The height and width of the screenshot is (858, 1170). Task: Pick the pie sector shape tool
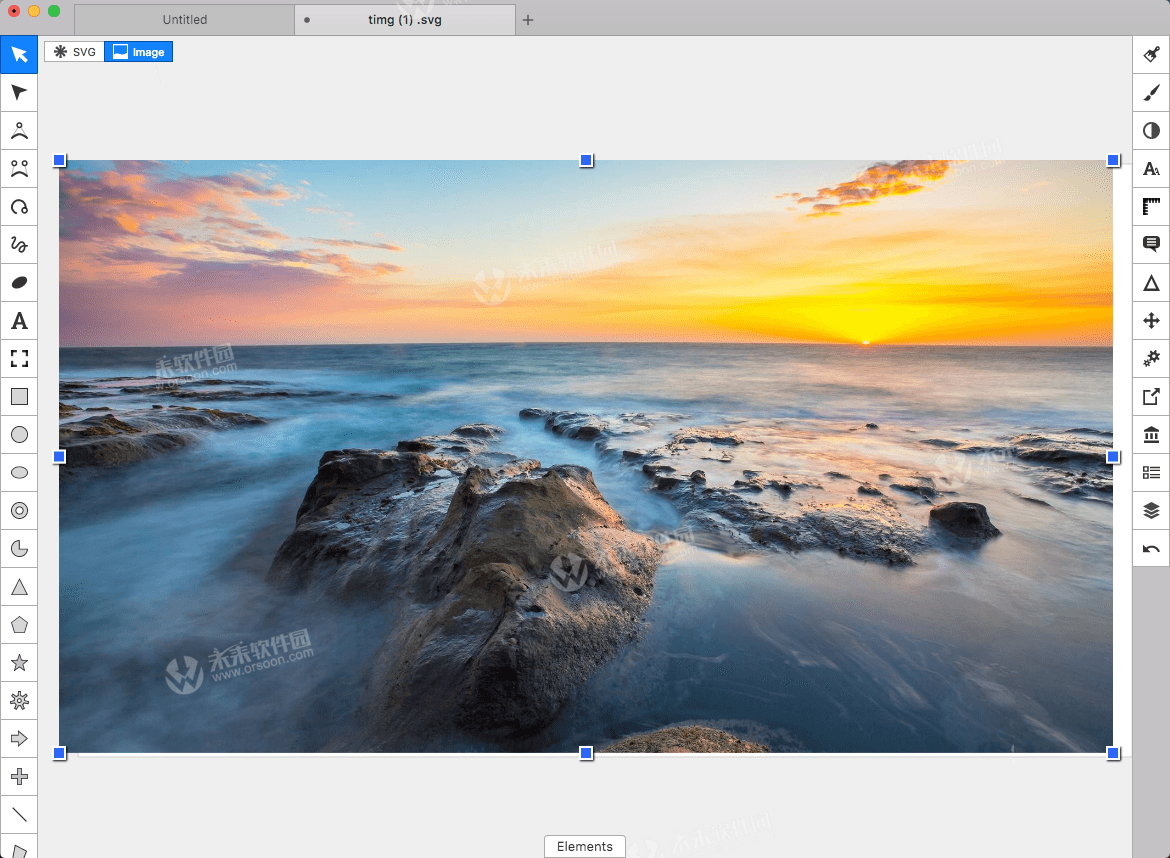19,549
